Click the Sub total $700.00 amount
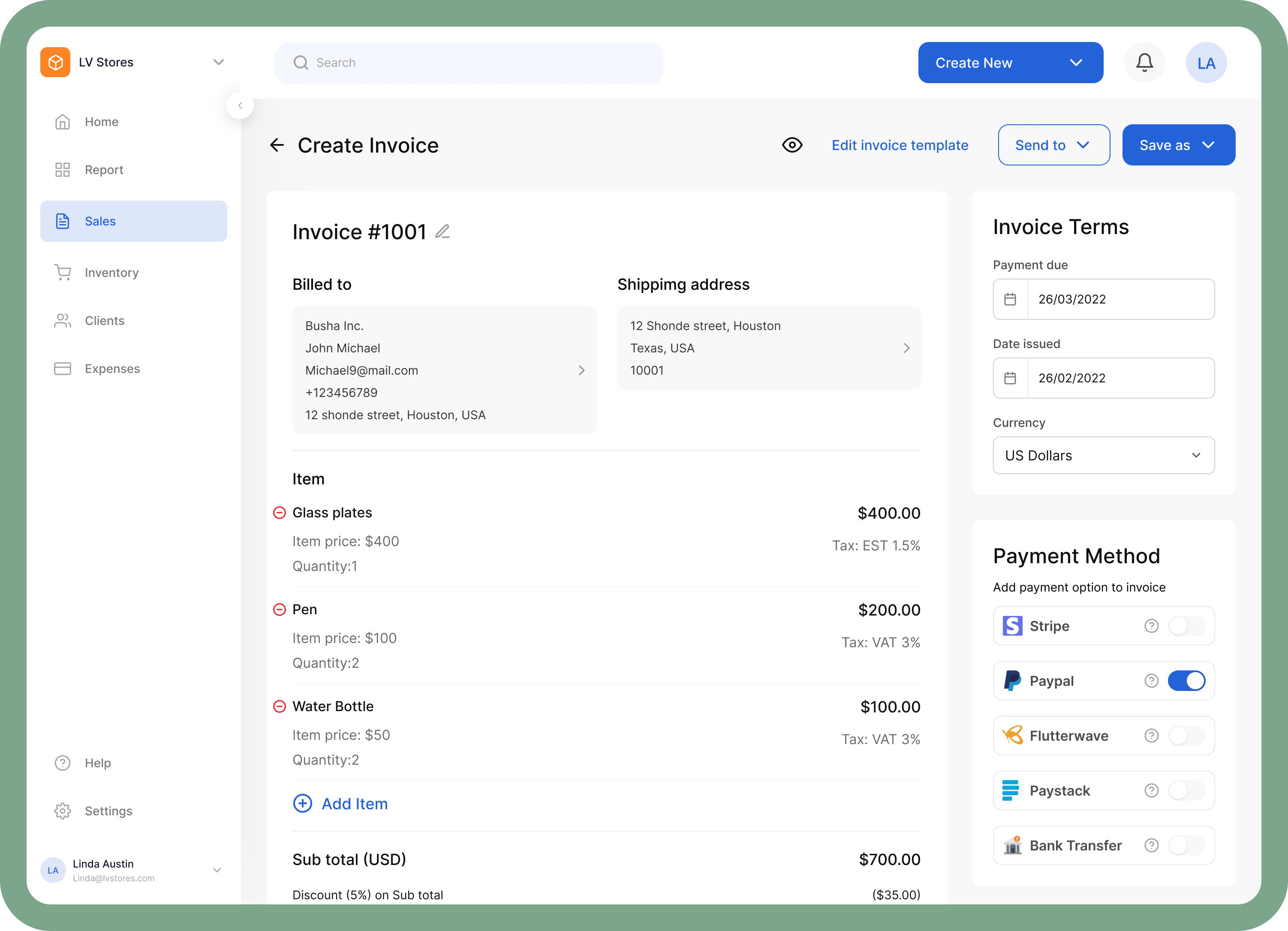The width and height of the screenshot is (1288, 931). (889, 859)
